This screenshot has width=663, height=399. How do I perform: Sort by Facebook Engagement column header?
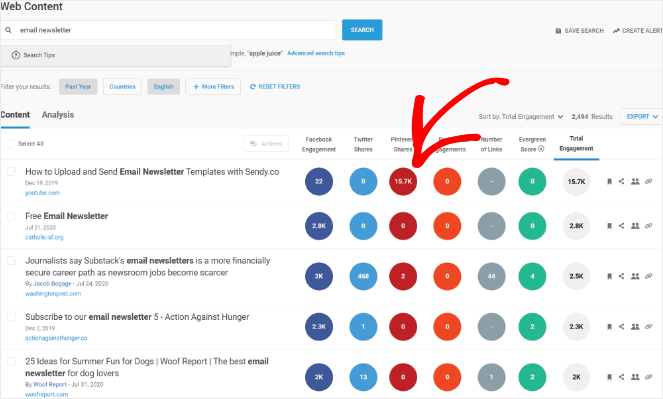(319, 144)
